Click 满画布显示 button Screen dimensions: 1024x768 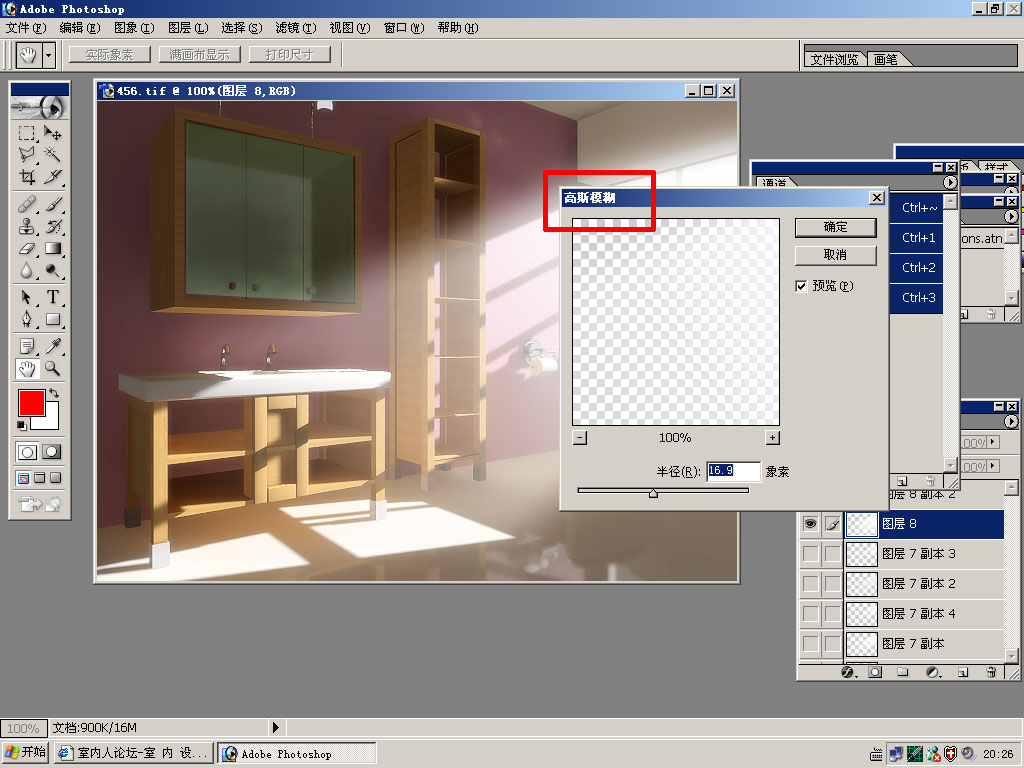199,55
